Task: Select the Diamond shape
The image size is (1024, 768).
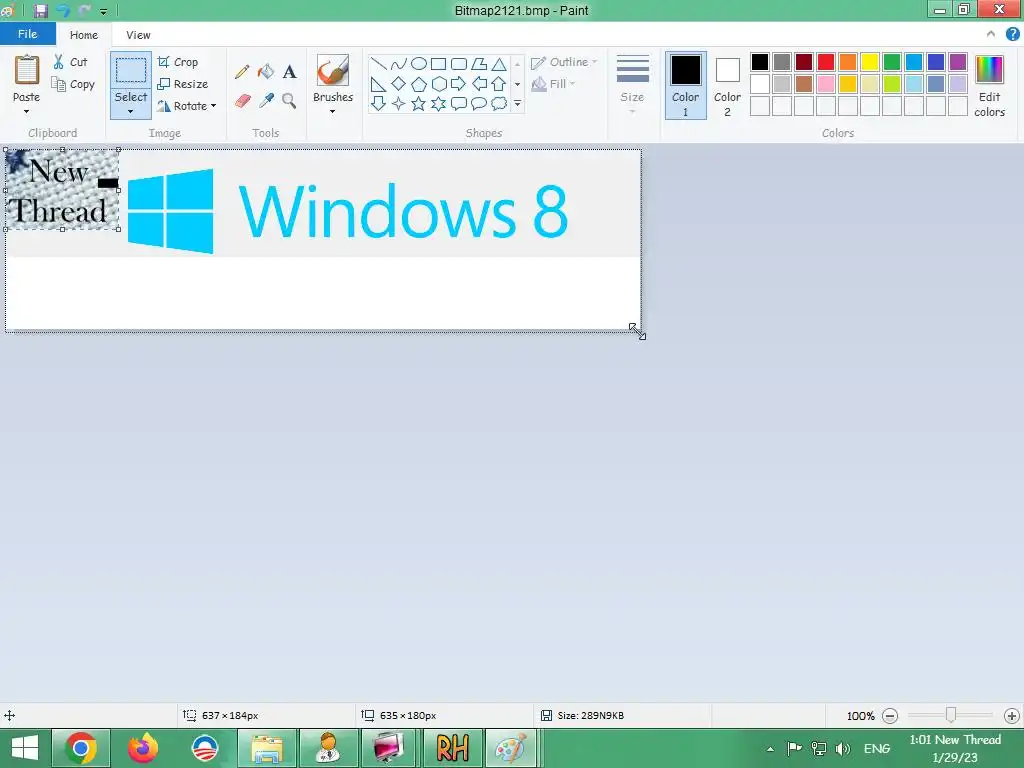Action: (398, 84)
